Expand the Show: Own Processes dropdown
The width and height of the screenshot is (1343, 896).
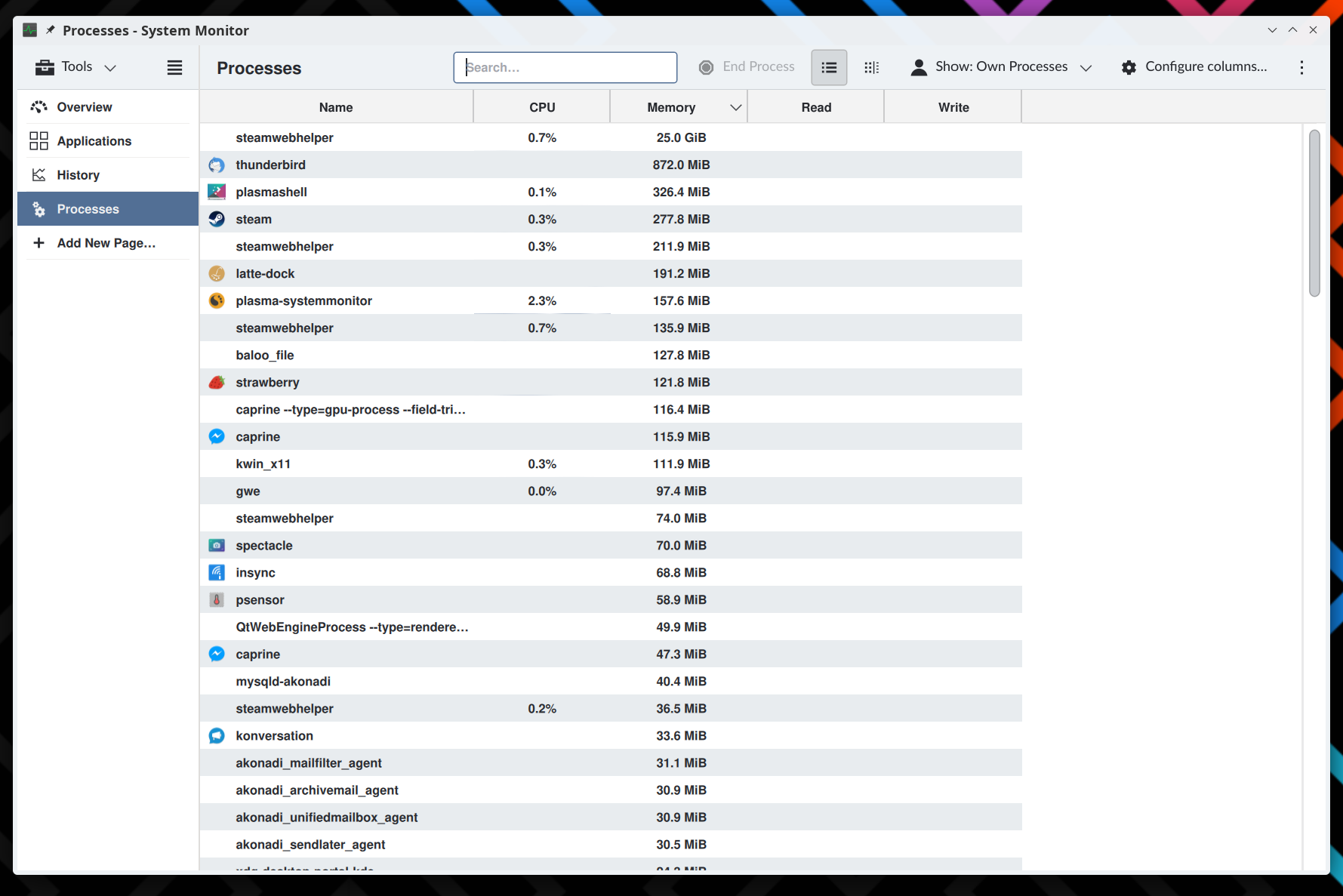1002,67
